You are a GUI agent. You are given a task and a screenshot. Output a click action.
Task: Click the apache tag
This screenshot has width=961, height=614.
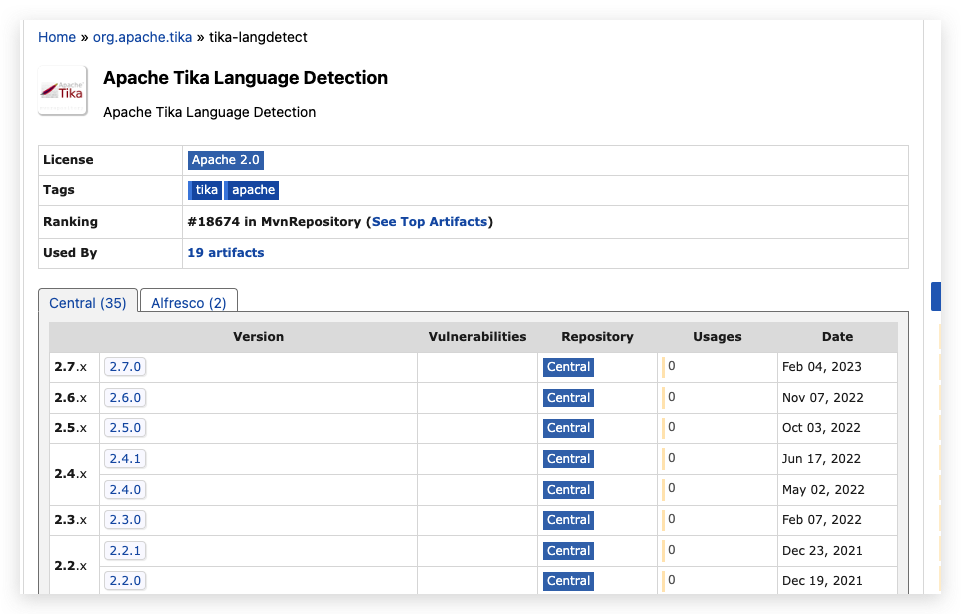click(x=252, y=190)
